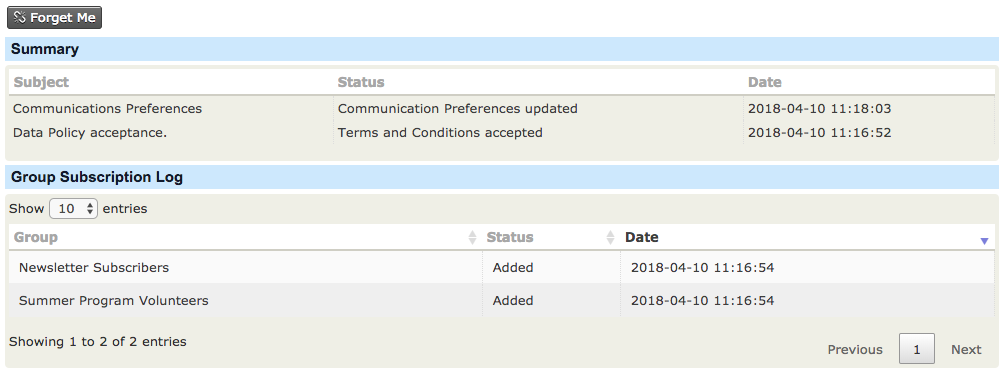Select page 1 in pagination
Viewport: 1002px width, 375px height.
(917, 349)
